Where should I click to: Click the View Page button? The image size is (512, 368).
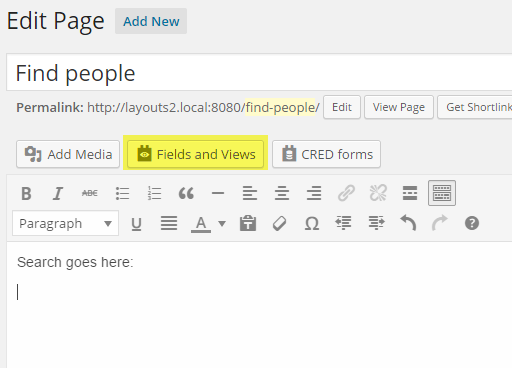(x=399, y=107)
